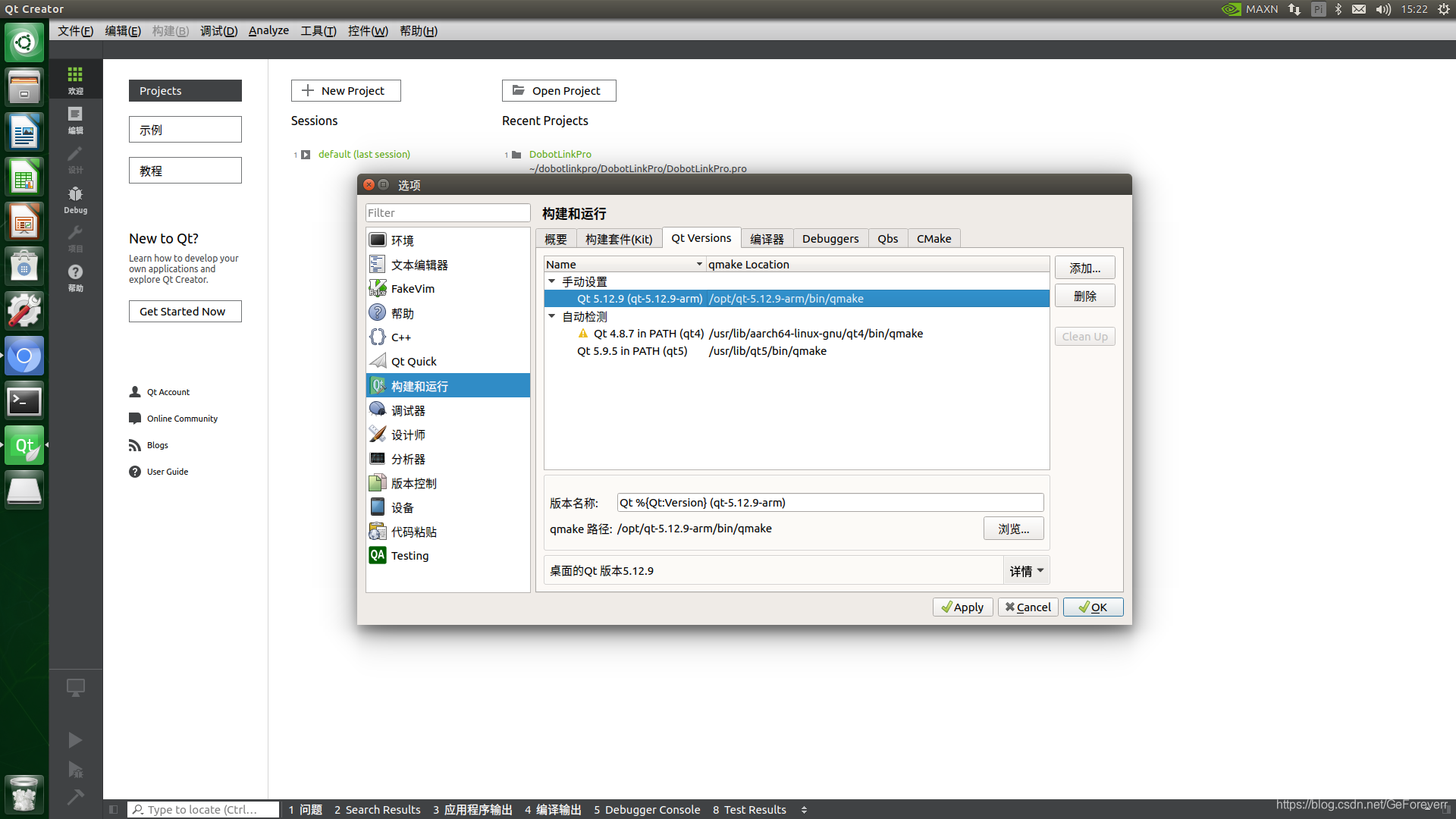
Task: Click the Run playback control icon
Action: tap(74, 740)
